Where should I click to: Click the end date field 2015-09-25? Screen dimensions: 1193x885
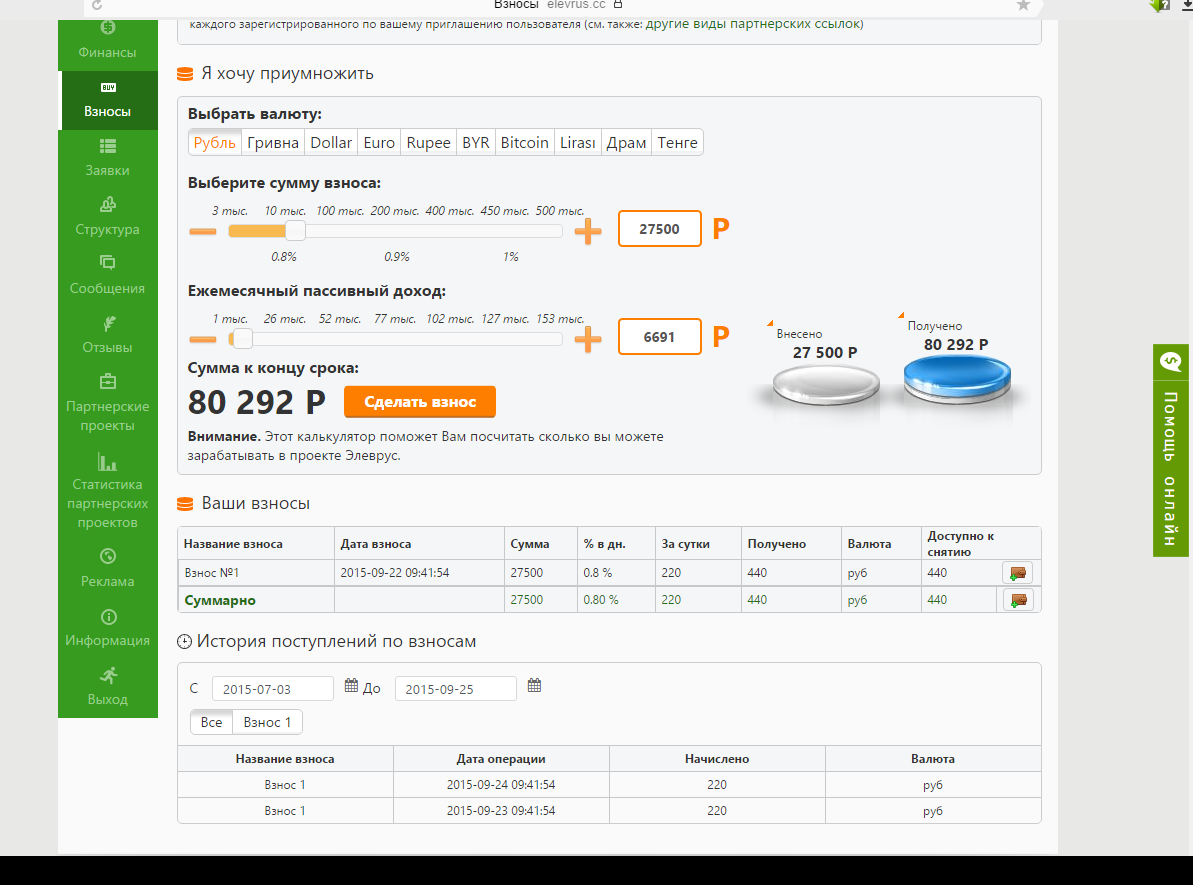[x=456, y=689]
